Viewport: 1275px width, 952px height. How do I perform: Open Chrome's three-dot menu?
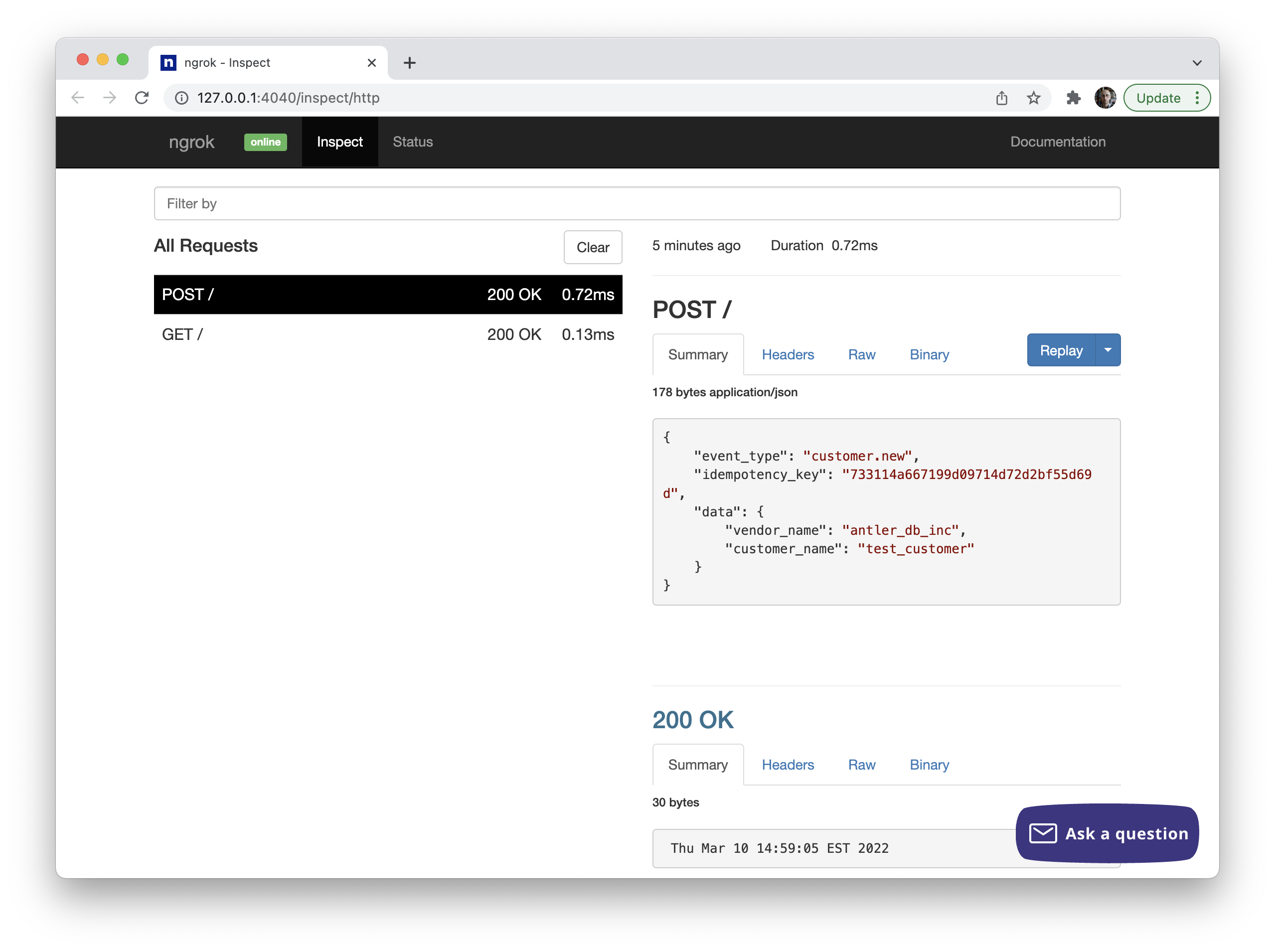point(1197,98)
